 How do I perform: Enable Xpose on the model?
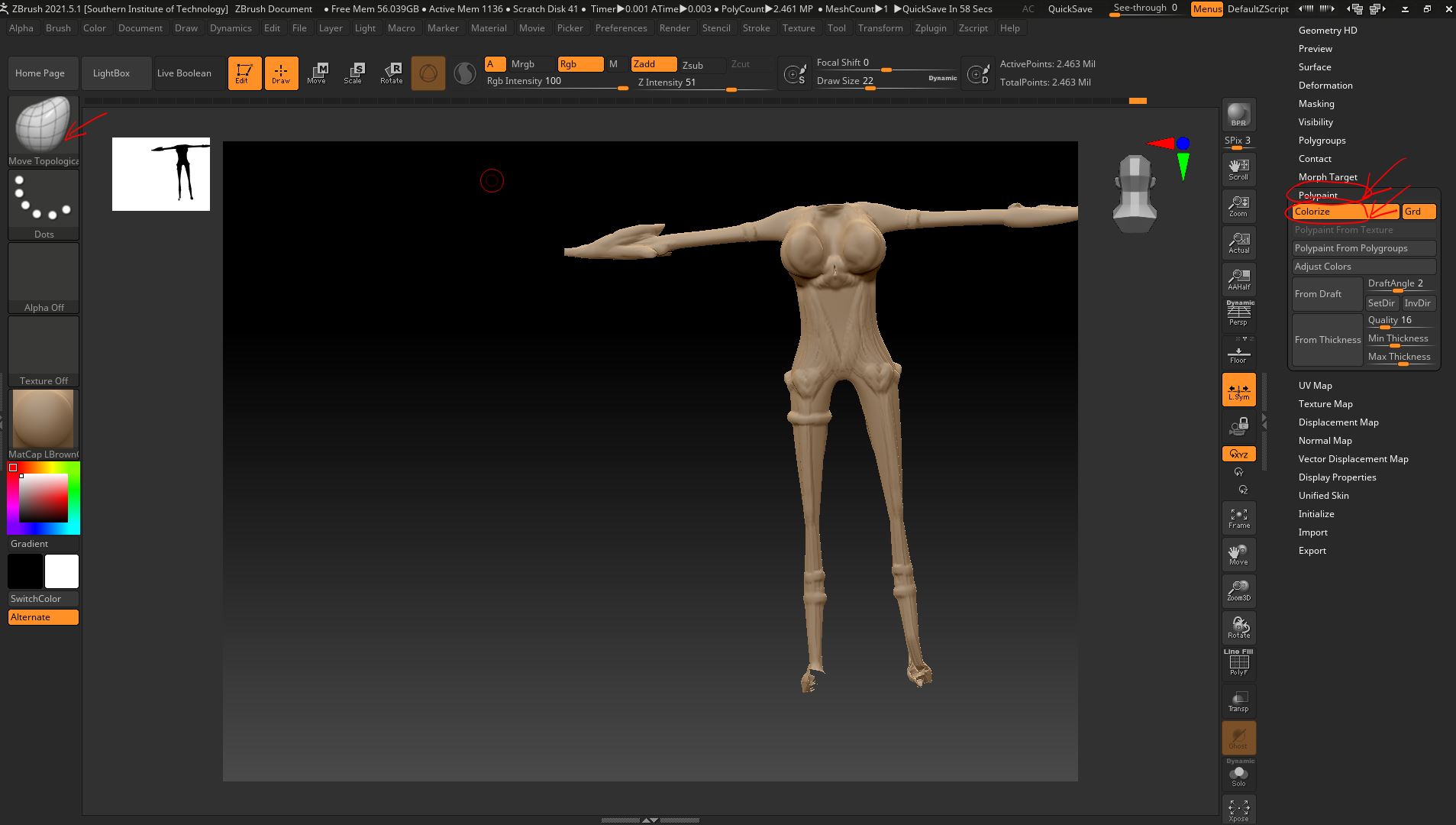pyautogui.click(x=1238, y=808)
